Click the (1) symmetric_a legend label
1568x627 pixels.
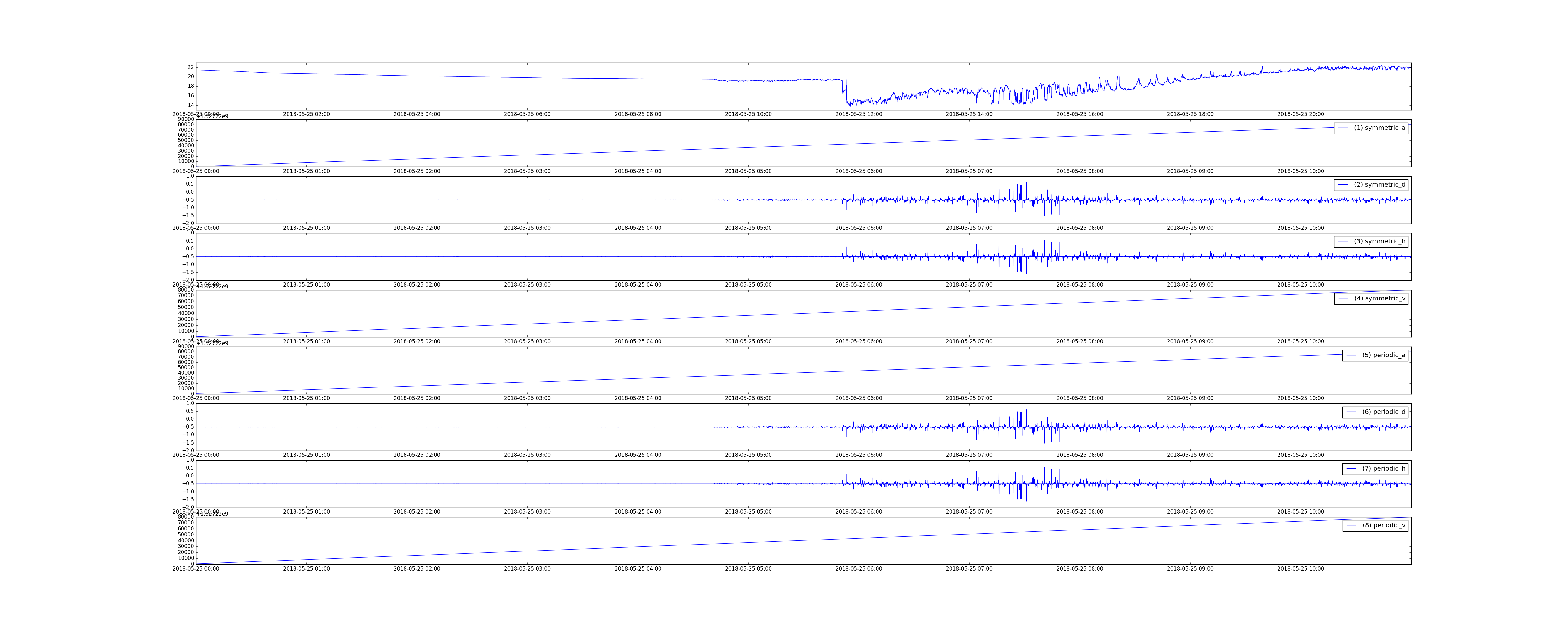[x=1379, y=128]
